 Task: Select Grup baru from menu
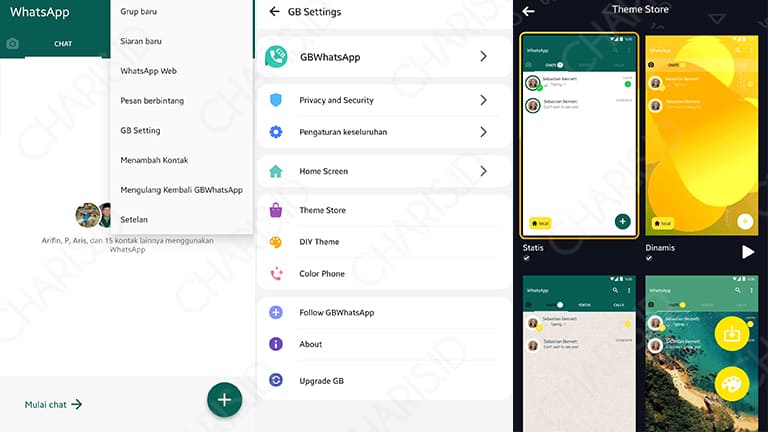(x=139, y=11)
